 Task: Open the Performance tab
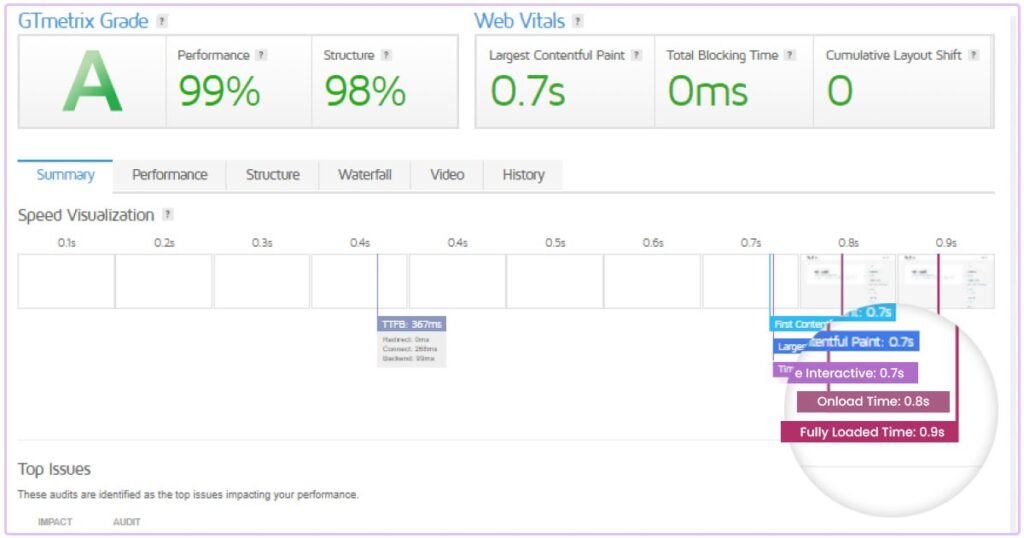pos(170,175)
